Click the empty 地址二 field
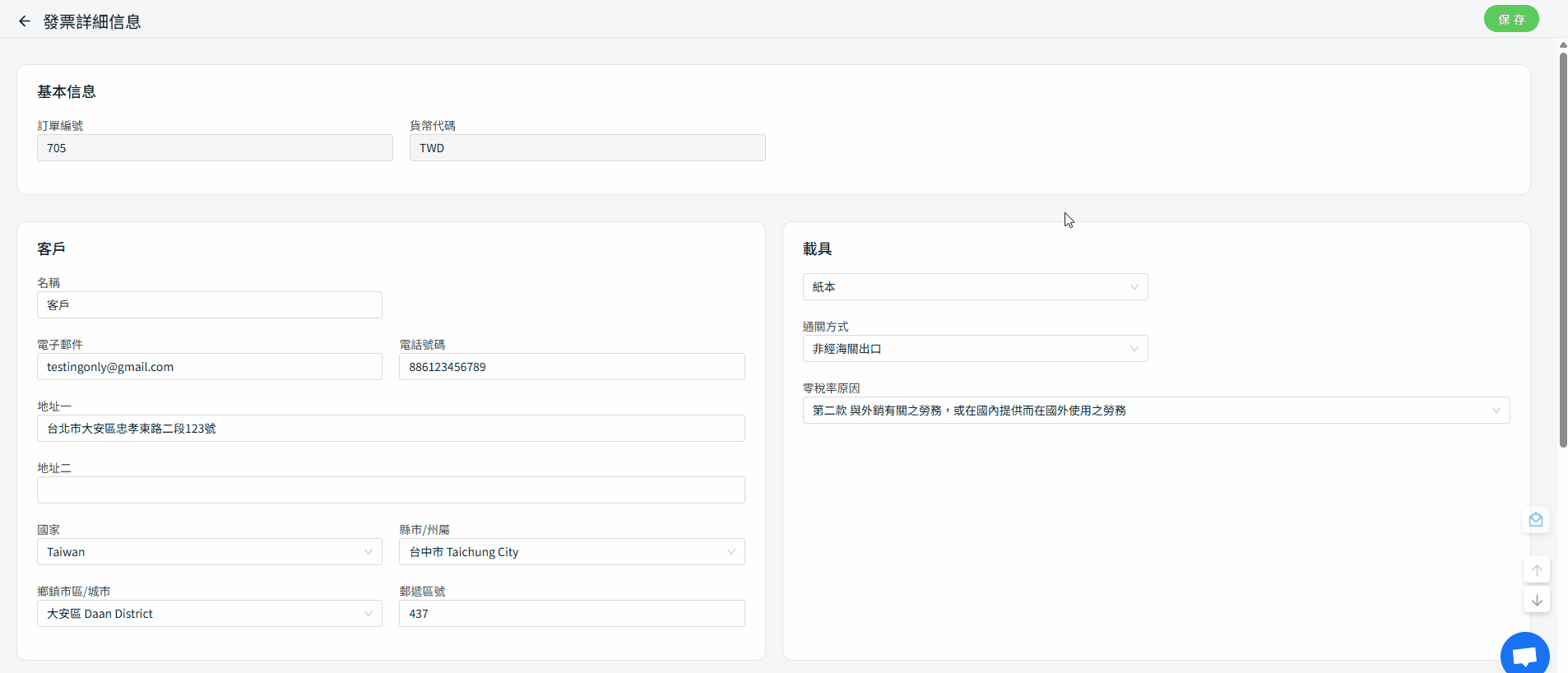This screenshot has width=1568, height=673. coord(390,490)
